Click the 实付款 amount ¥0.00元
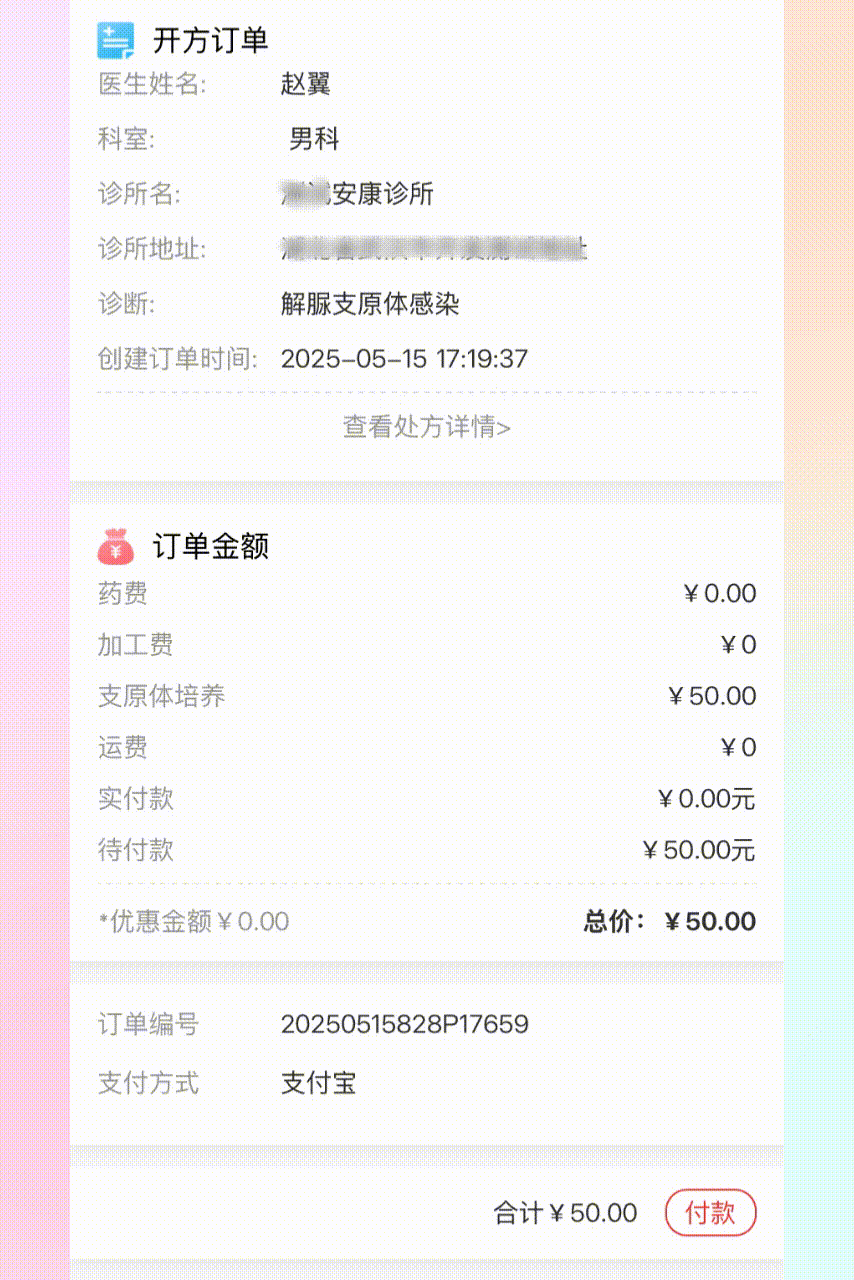854x1280 pixels. pyautogui.click(x=706, y=799)
